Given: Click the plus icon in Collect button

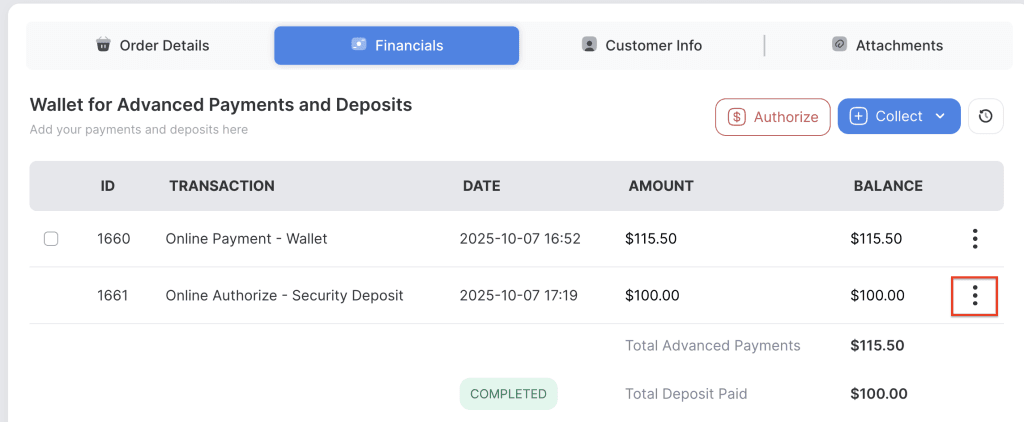Looking at the screenshot, I should (x=858, y=117).
